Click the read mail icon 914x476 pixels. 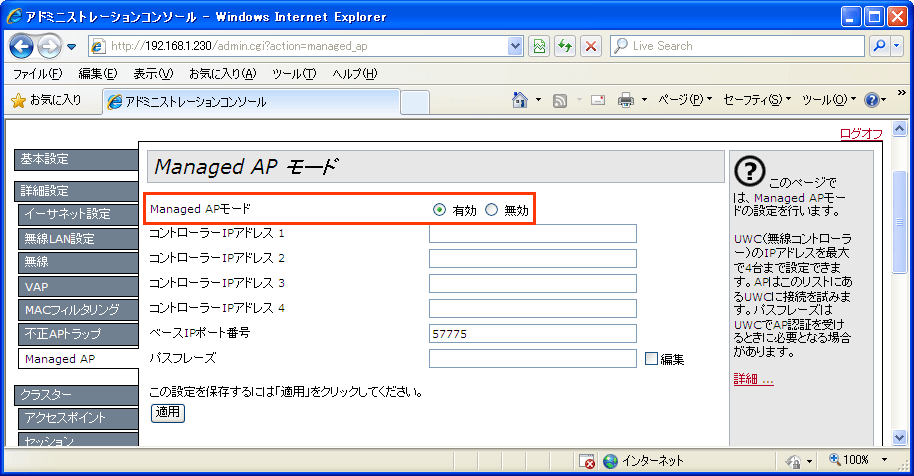pos(598,100)
